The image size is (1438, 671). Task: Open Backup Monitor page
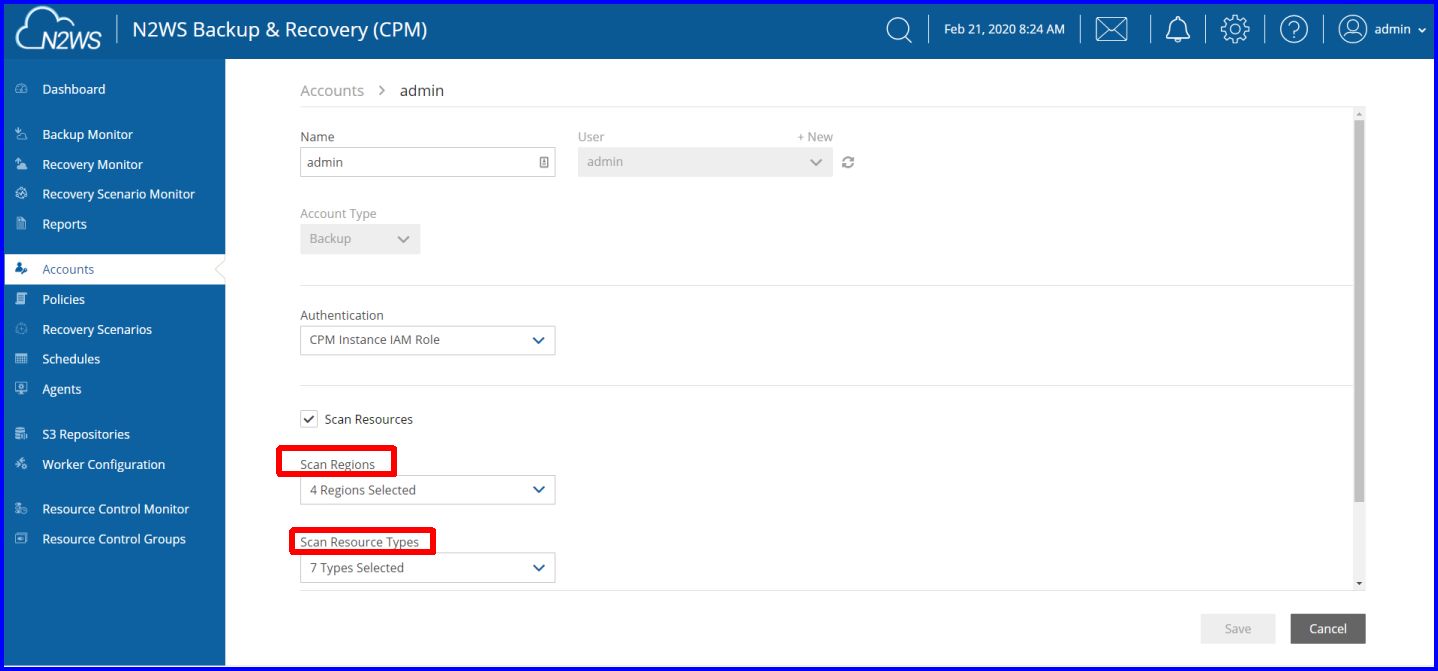(x=87, y=134)
